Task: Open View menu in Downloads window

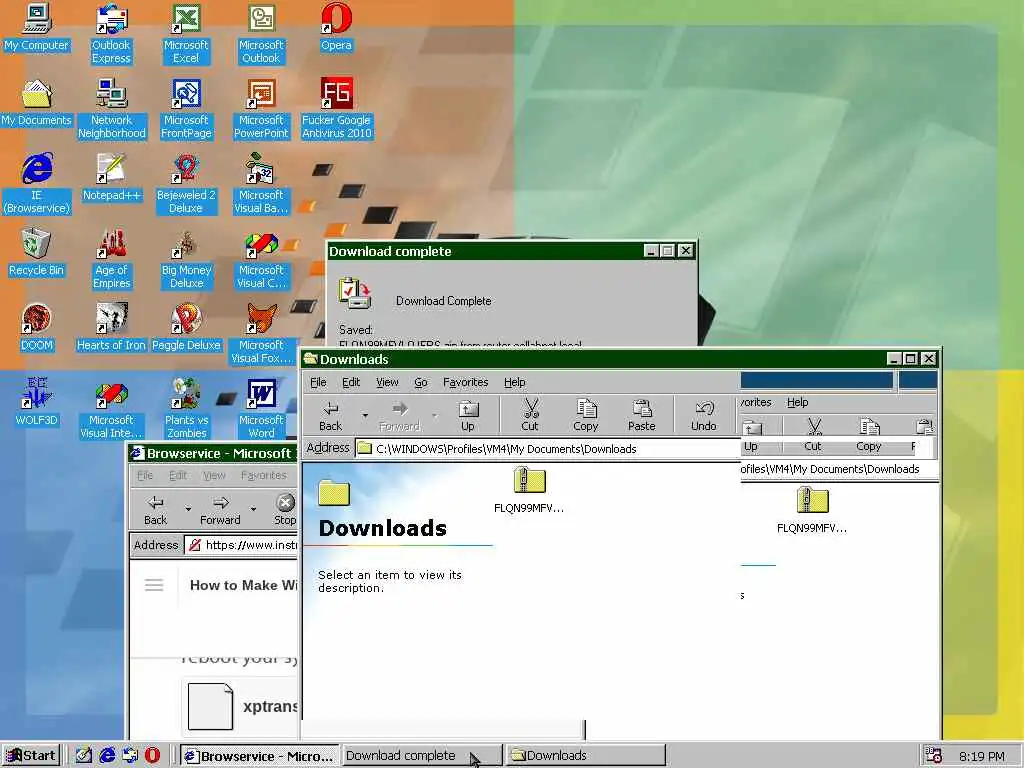Action: click(x=387, y=382)
